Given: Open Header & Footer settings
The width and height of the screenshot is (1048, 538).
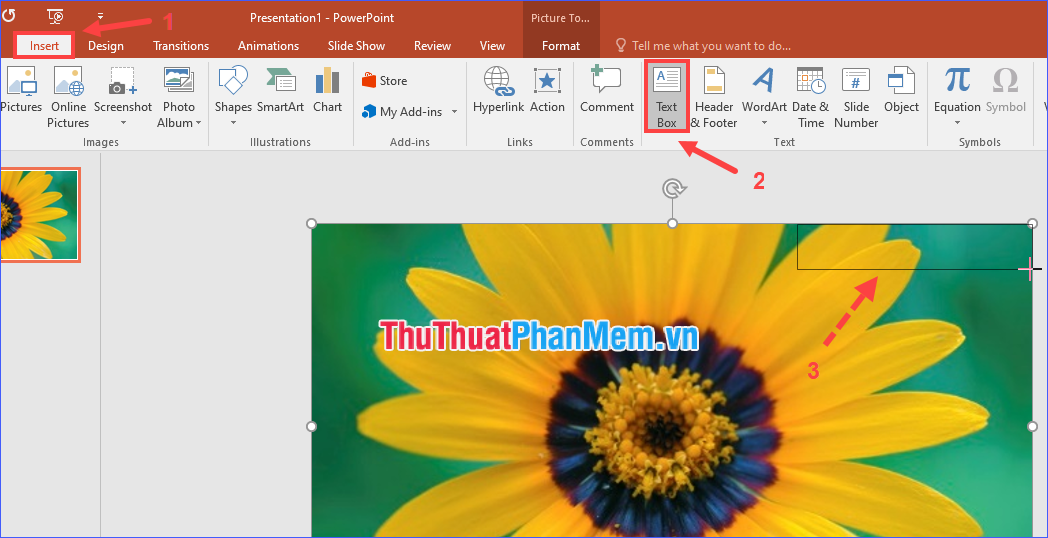Looking at the screenshot, I should pyautogui.click(x=714, y=98).
